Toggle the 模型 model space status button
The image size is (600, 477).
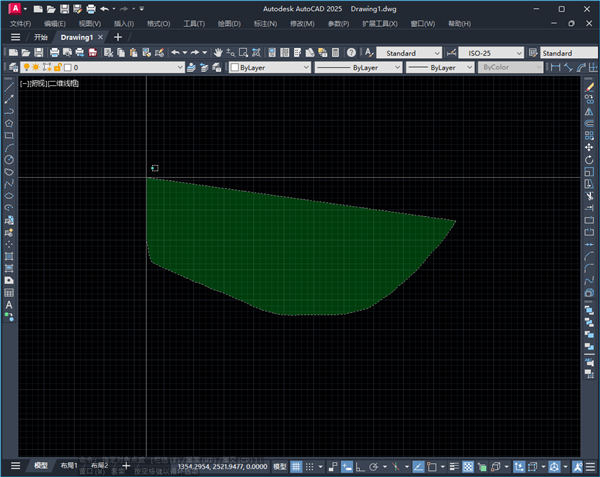280,466
